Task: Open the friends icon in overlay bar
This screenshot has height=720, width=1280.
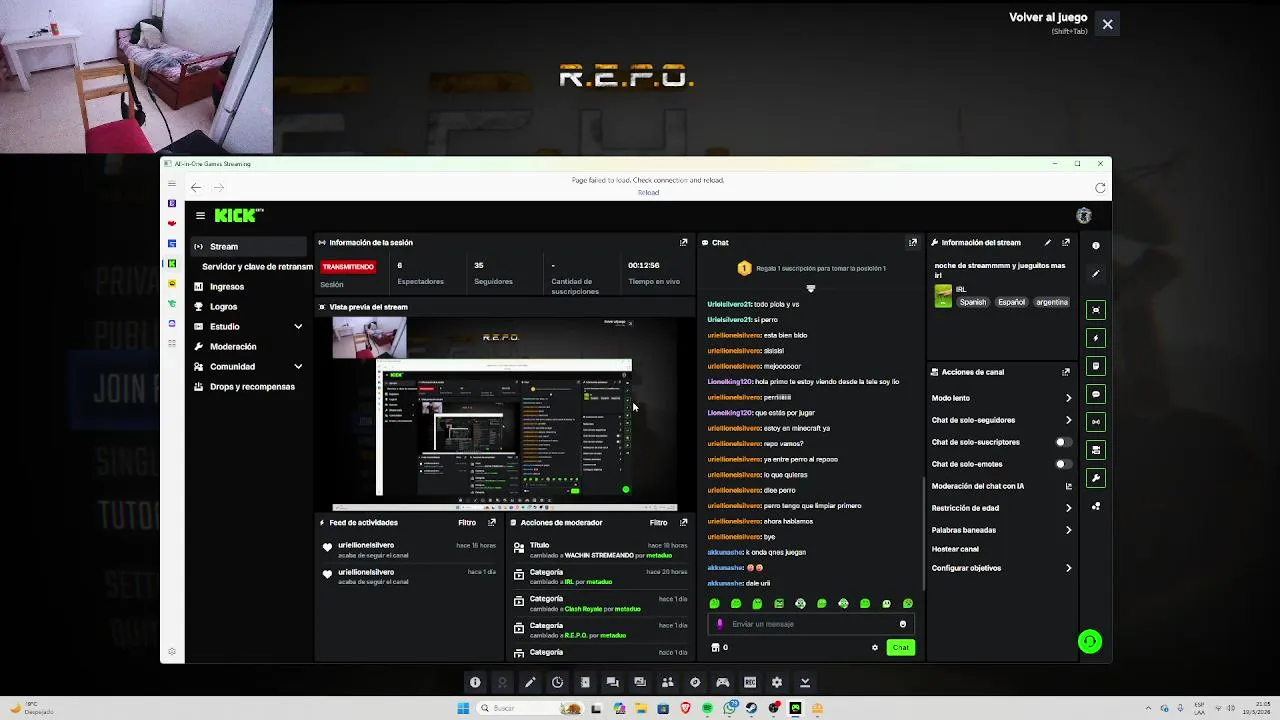Action: (667, 682)
